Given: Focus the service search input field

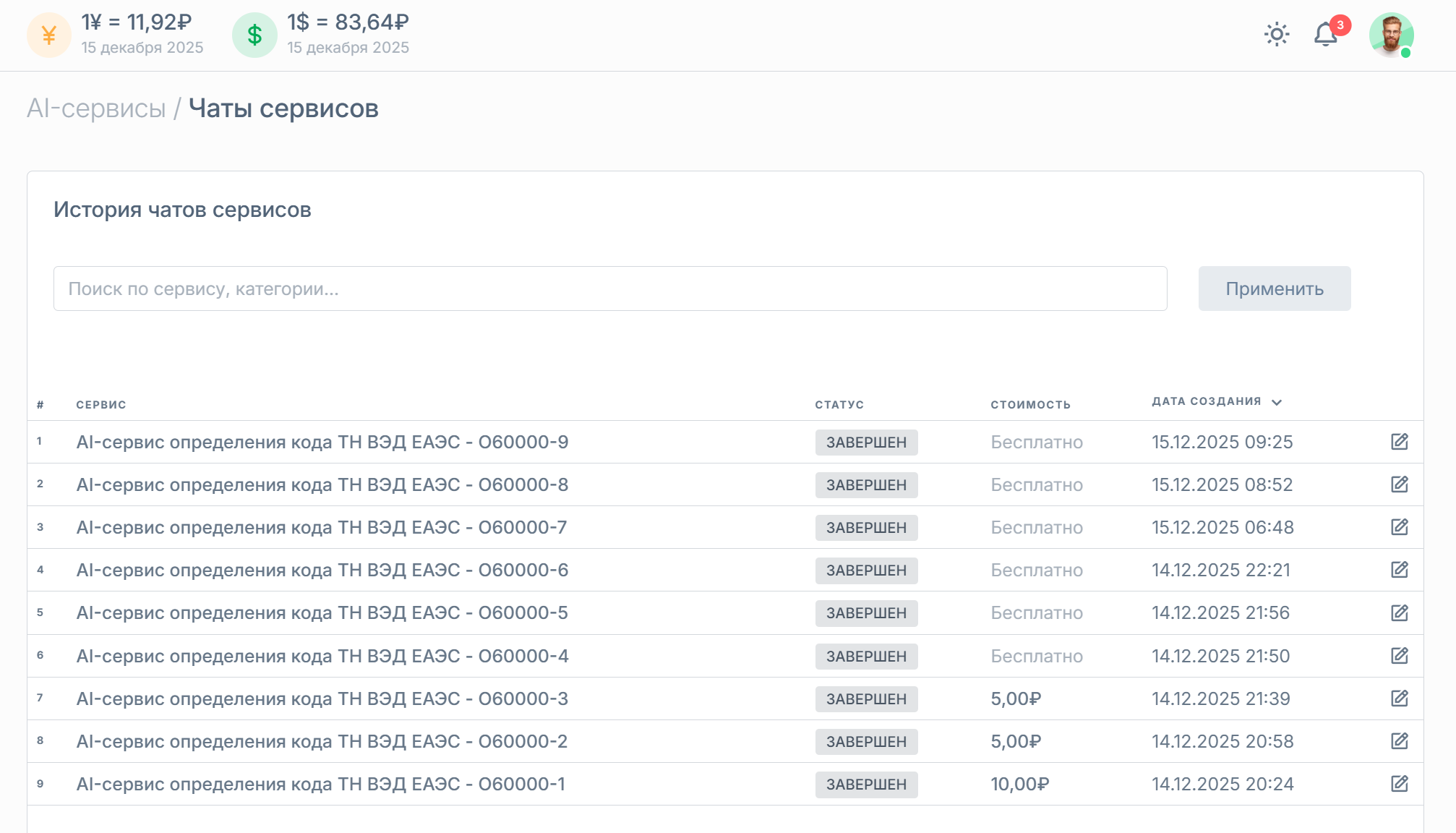Looking at the screenshot, I should [609, 289].
